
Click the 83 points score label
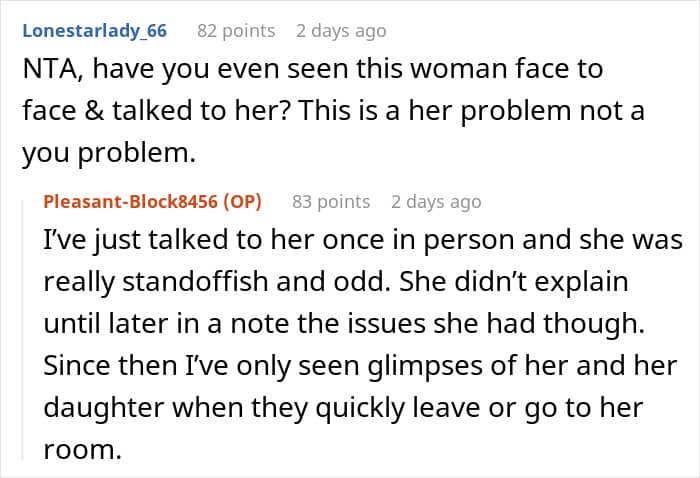point(331,202)
